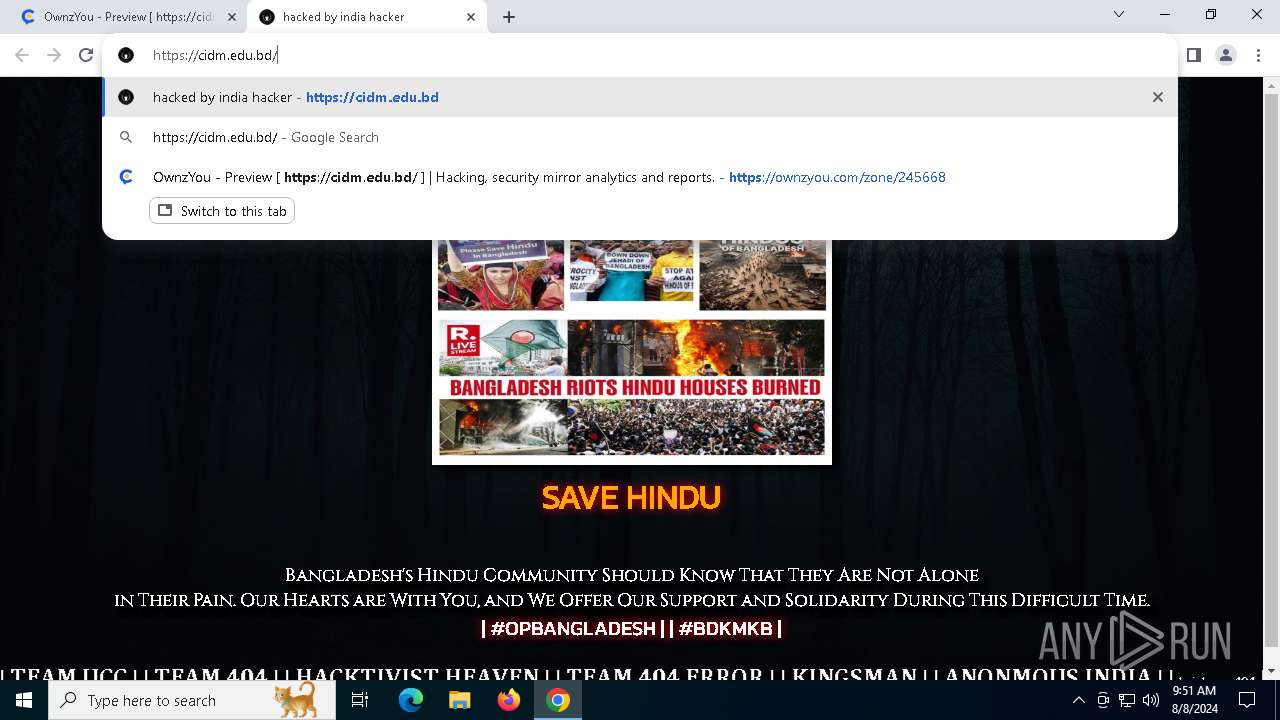Image resolution: width=1280 pixels, height=720 pixels.
Task: Select the OwnzYou Preview suggestion row
Action: (640, 177)
